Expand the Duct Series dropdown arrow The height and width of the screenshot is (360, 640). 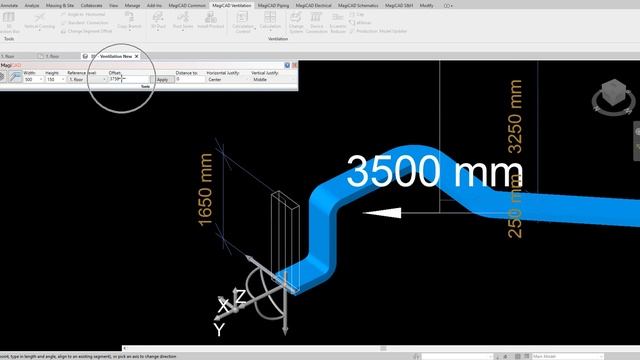[x=182, y=31]
